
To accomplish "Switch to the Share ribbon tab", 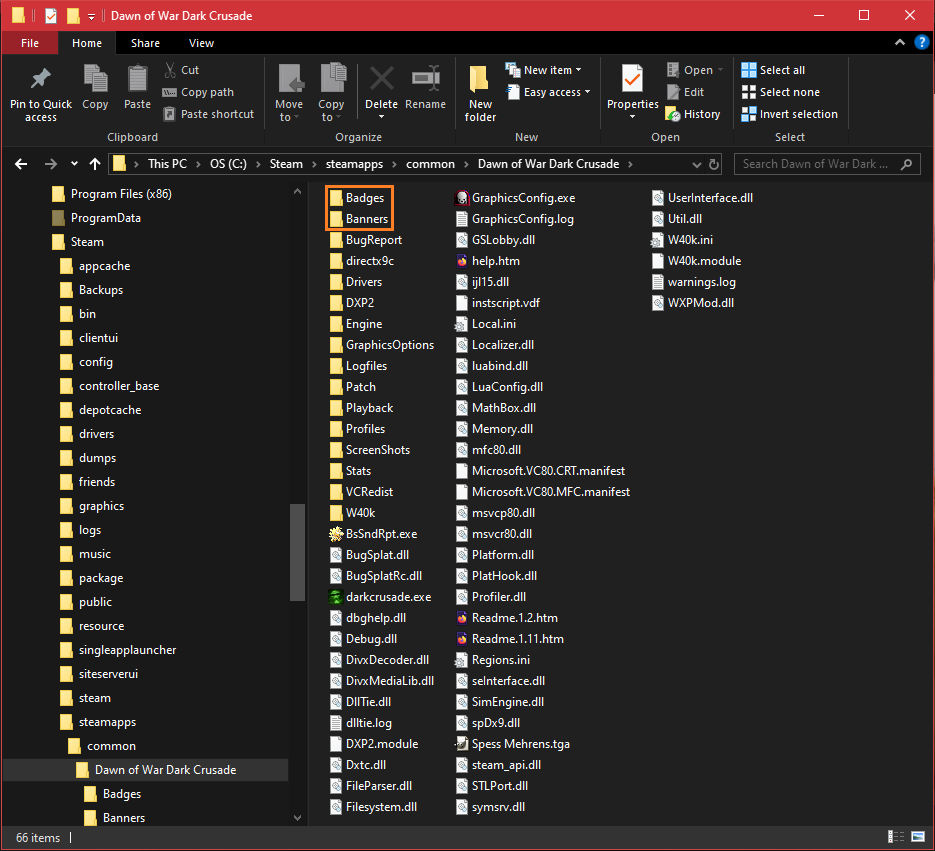I will (x=145, y=43).
